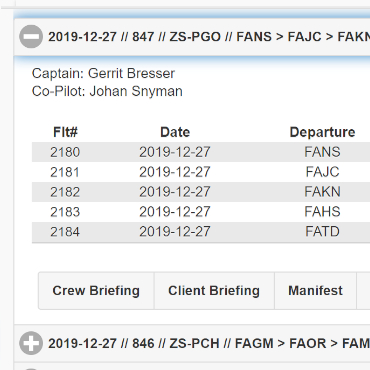
Task: Select flight 2180 row
Action: point(201,152)
